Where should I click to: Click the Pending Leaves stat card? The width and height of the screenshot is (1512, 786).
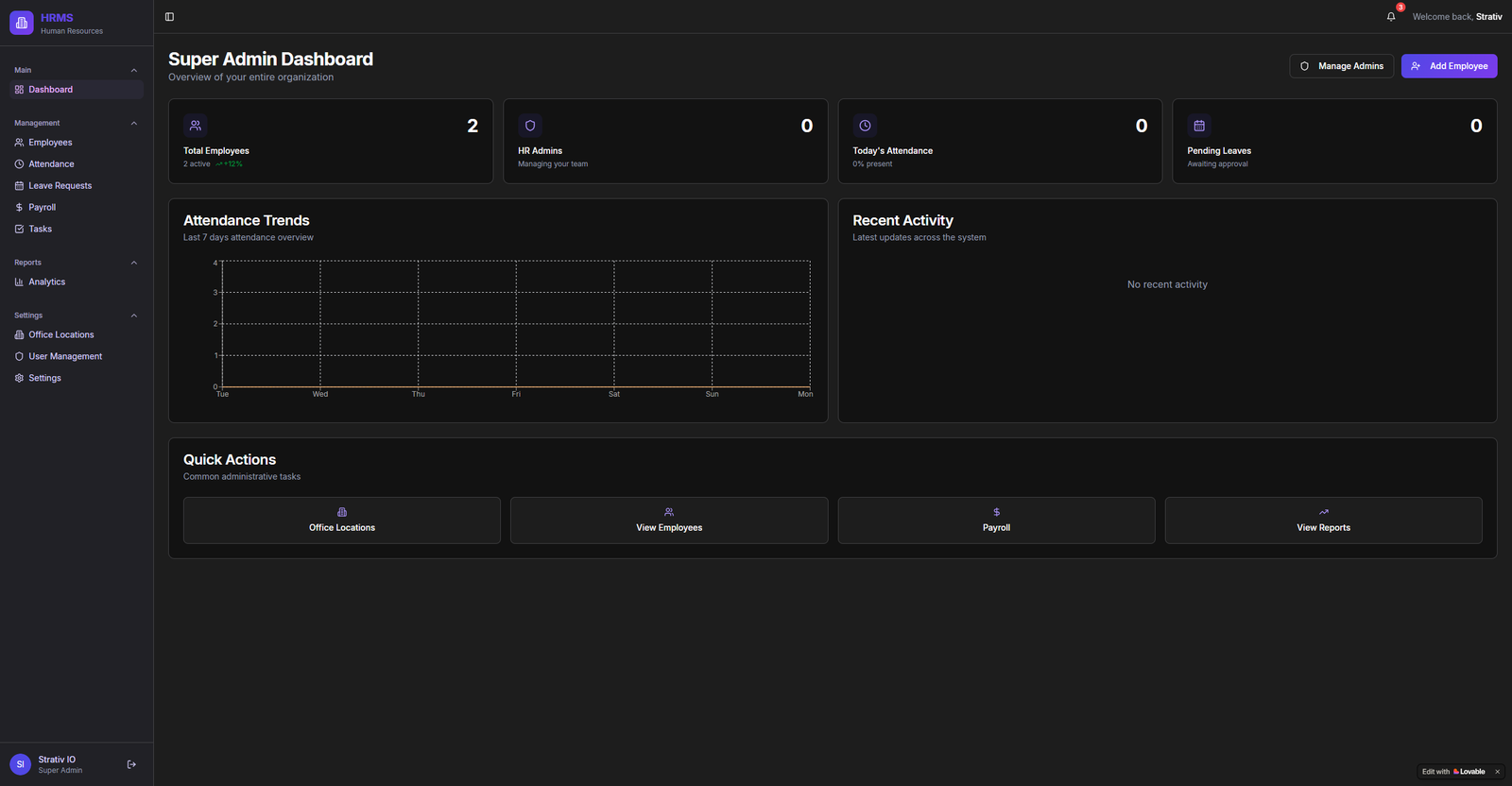[x=1334, y=142]
